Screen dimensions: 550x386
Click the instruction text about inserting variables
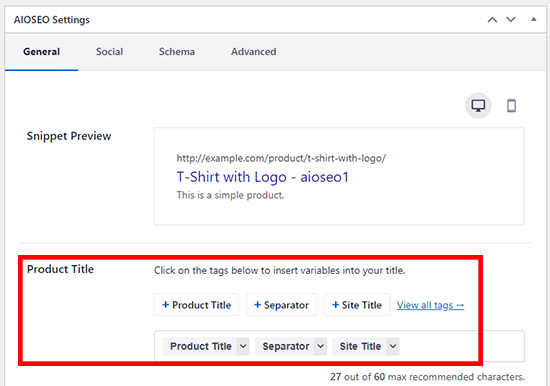[280, 271]
